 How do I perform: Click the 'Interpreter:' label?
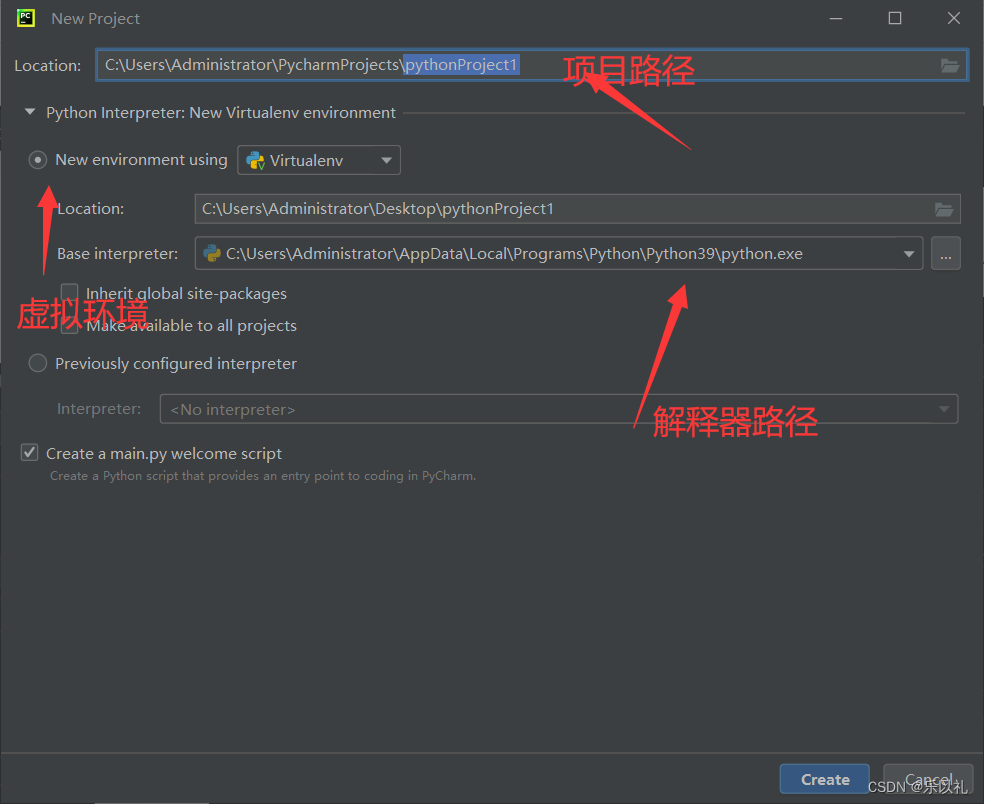pos(99,409)
